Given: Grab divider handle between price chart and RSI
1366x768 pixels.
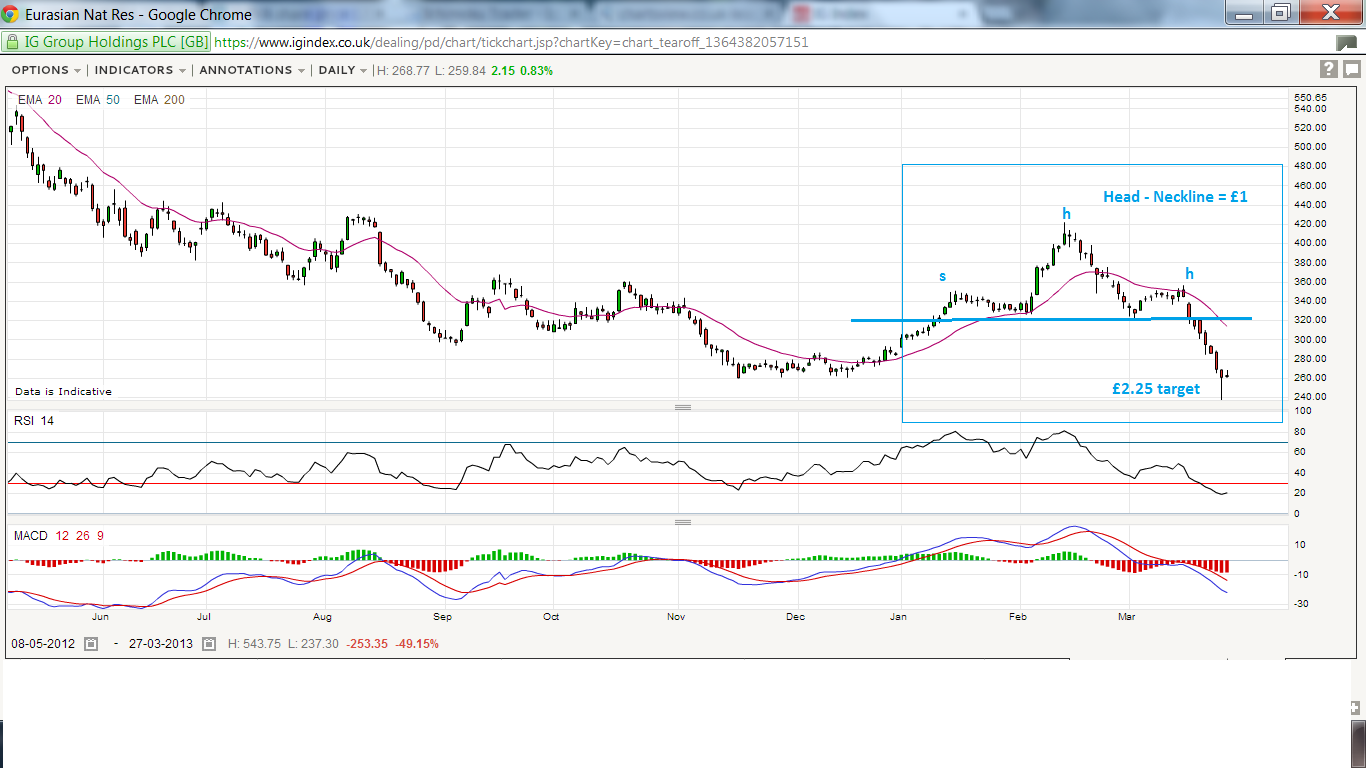Looking at the screenshot, I should point(683,407).
